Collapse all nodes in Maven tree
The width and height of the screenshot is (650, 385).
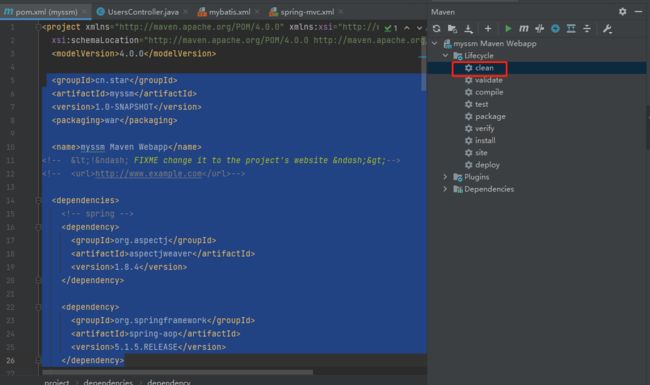coord(587,29)
